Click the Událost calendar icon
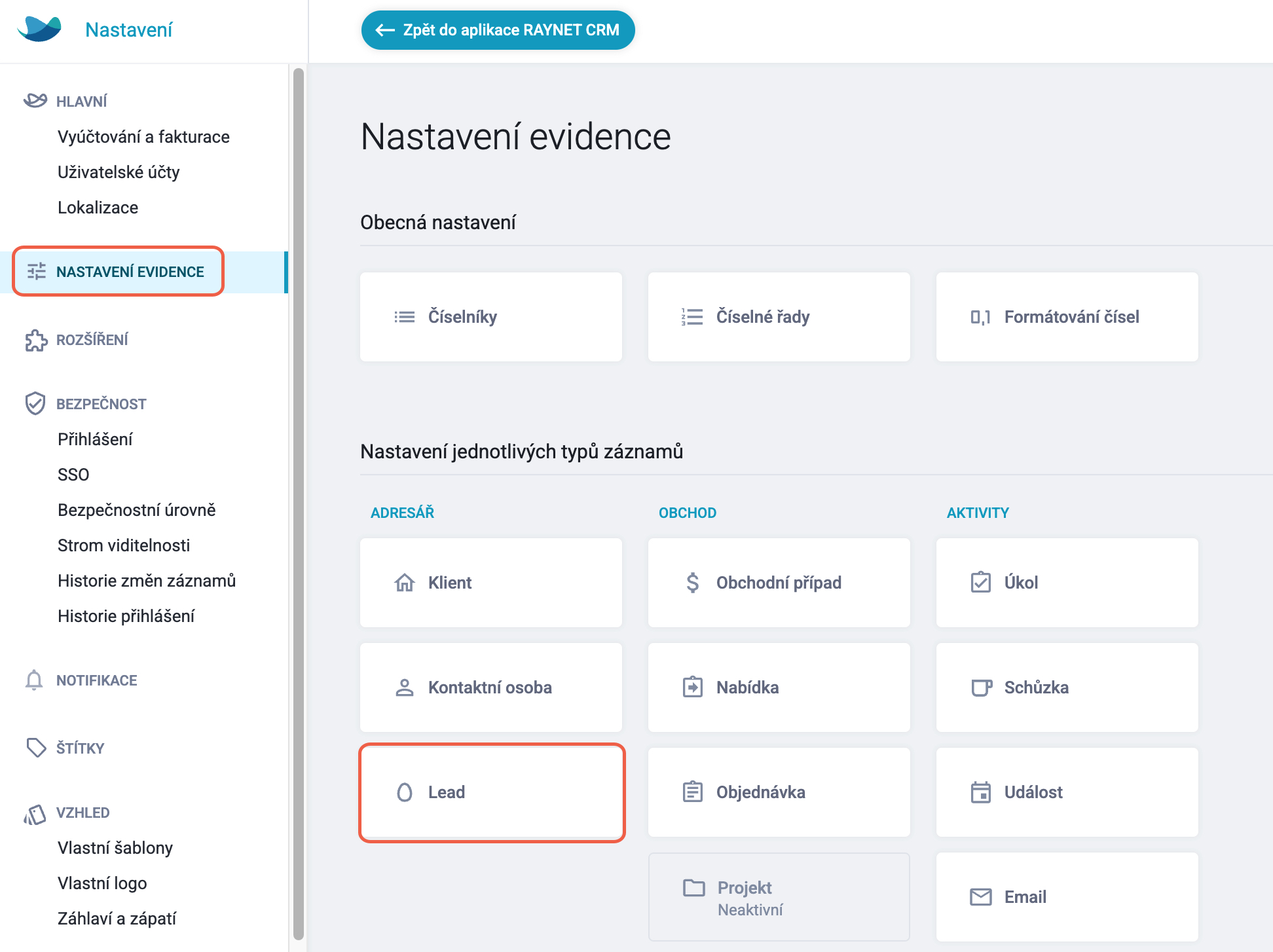This screenshot has height=952, width=1273. [x=980, y=792]
